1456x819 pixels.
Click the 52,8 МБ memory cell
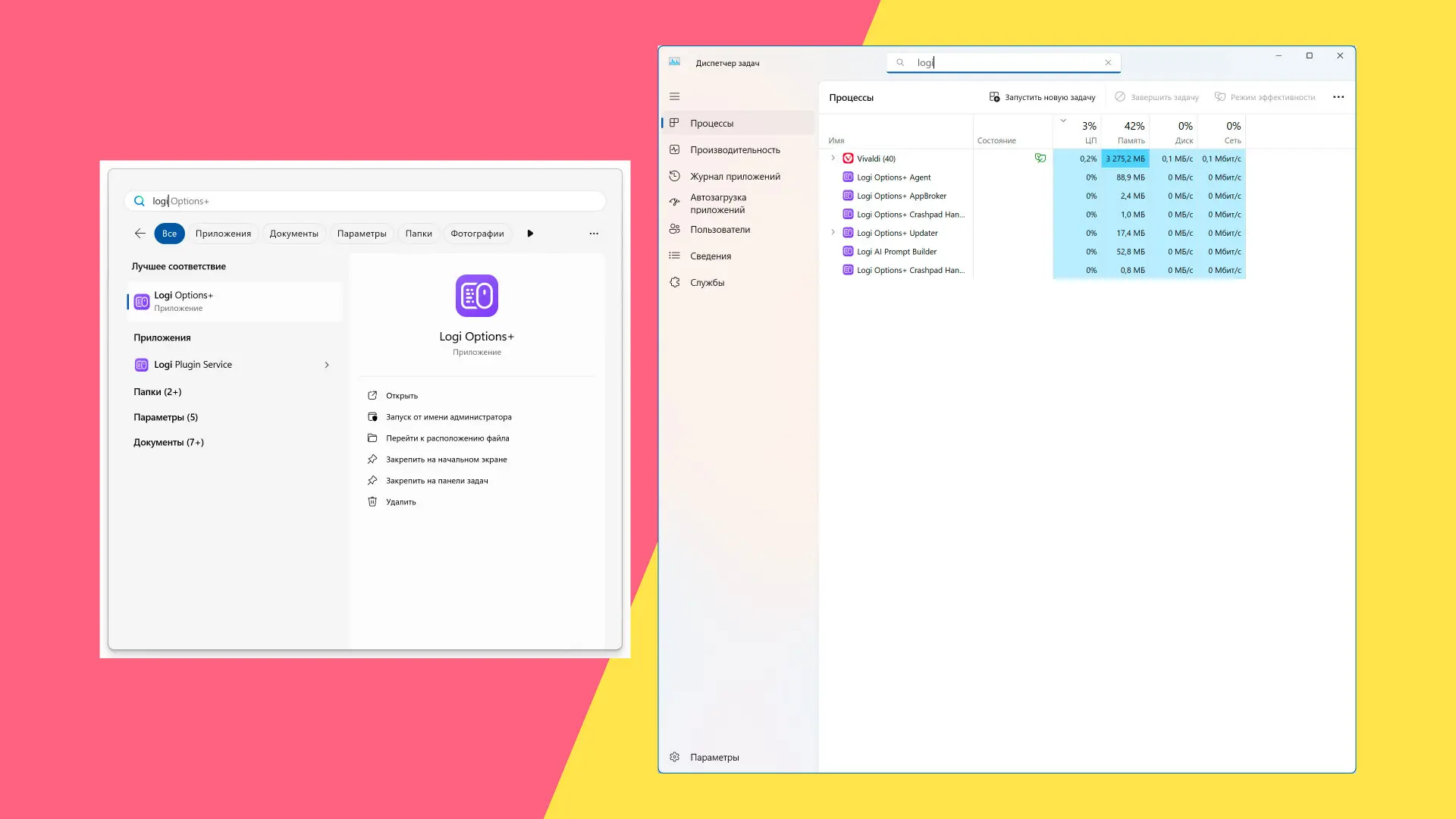(x=1125, y=252)
